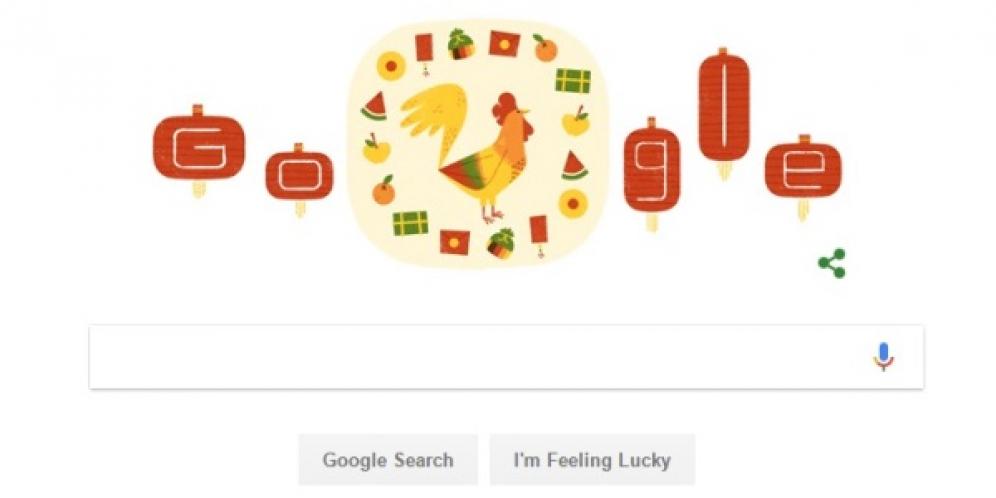Click the orange fruit at doodle top right

tap(545, 48)
